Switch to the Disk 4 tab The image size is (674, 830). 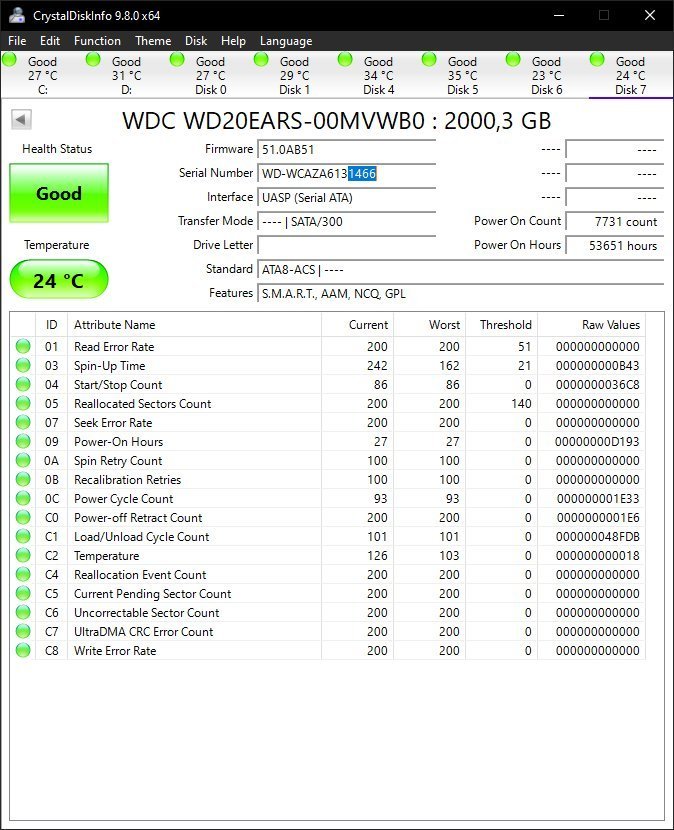(x=378, y=76)
